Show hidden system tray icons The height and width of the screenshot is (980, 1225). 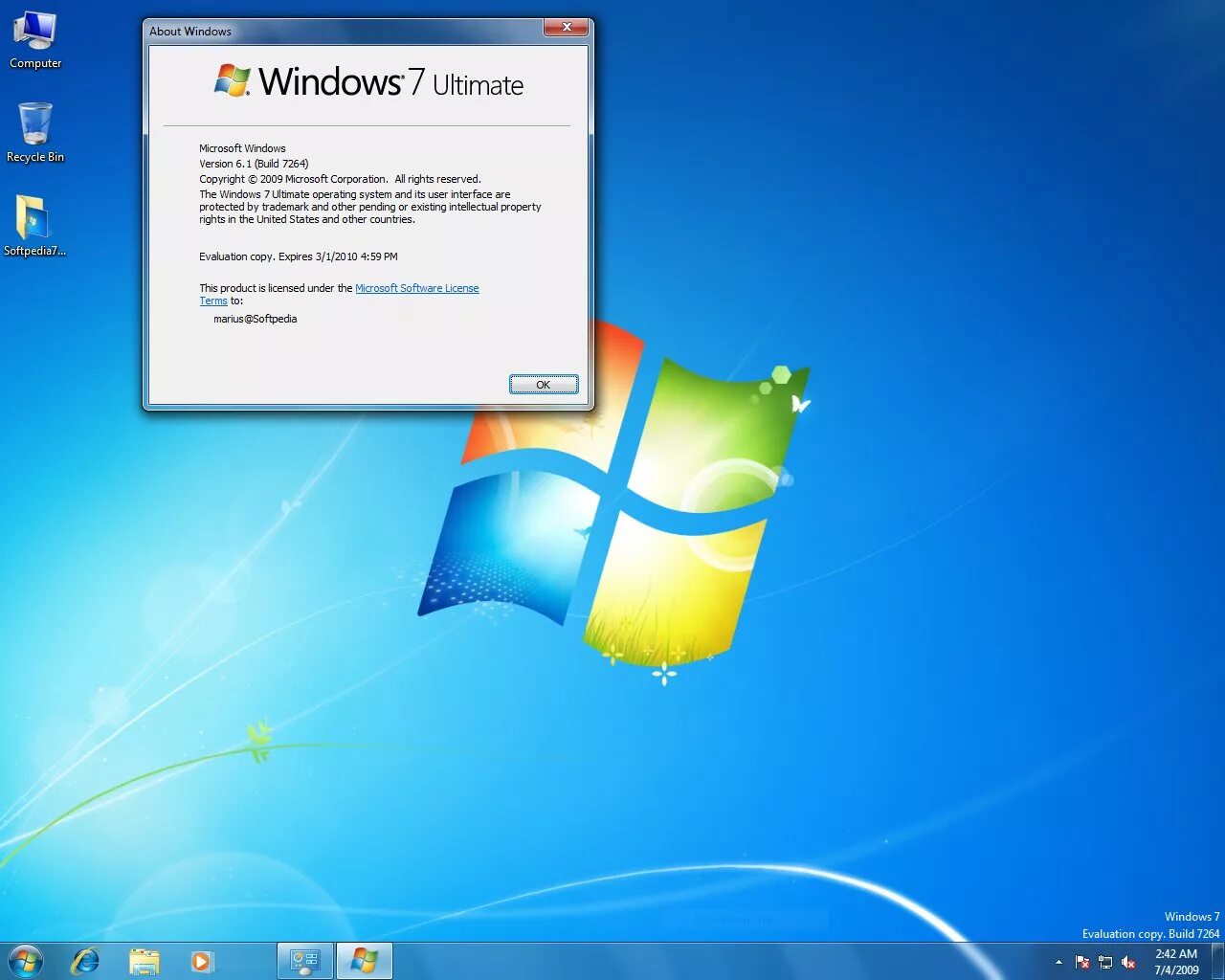[x=1058, y=962]
